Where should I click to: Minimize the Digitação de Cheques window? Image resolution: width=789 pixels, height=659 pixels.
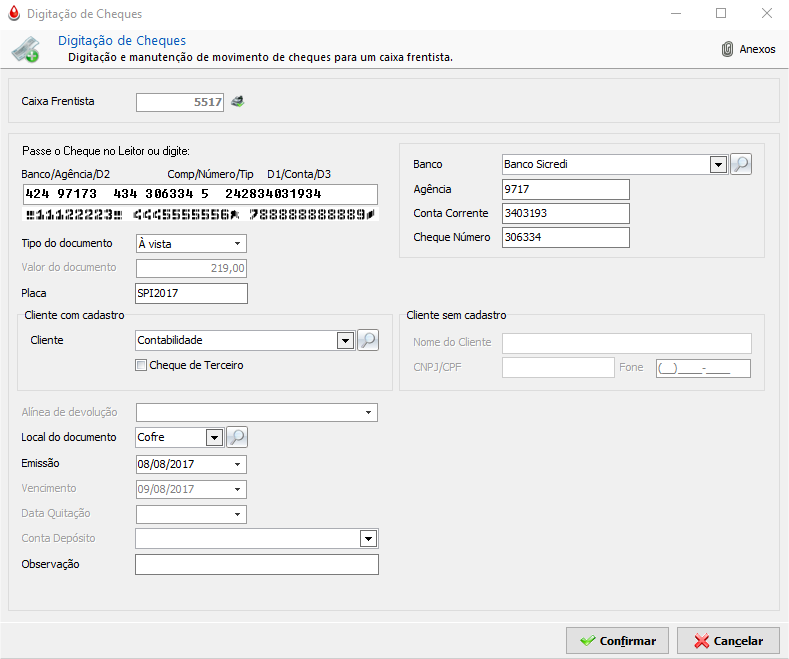pyautogui.click(x=676, y=14)
